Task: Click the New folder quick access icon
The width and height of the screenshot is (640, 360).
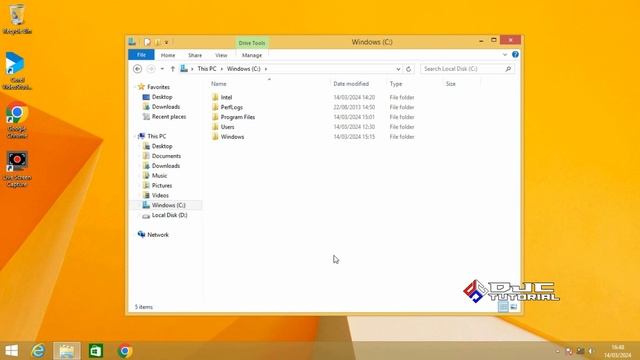Action: pyautogui.click(x=158, y=42)
